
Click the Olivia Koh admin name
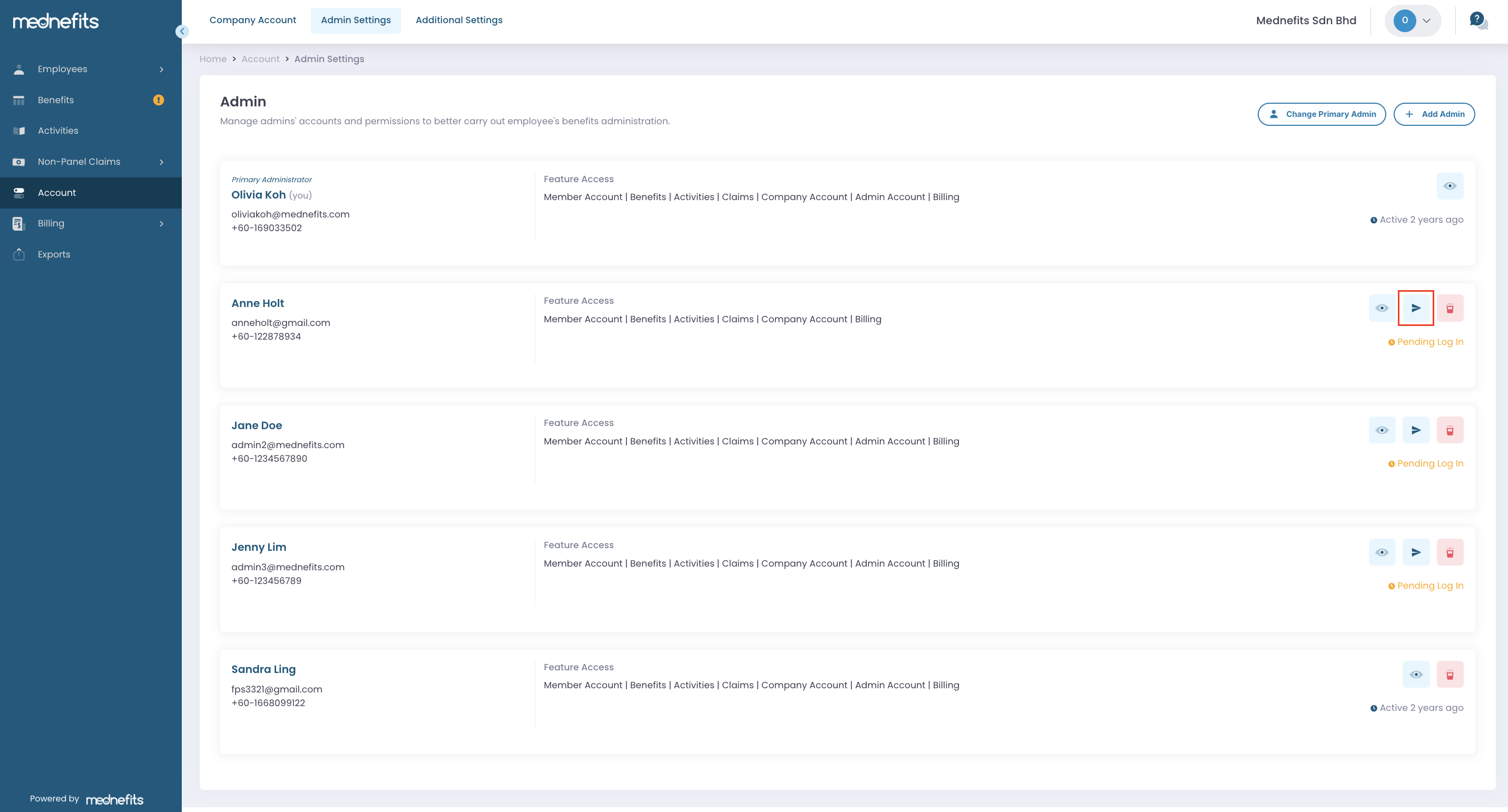pyautogui.click(x=258, y=195)
